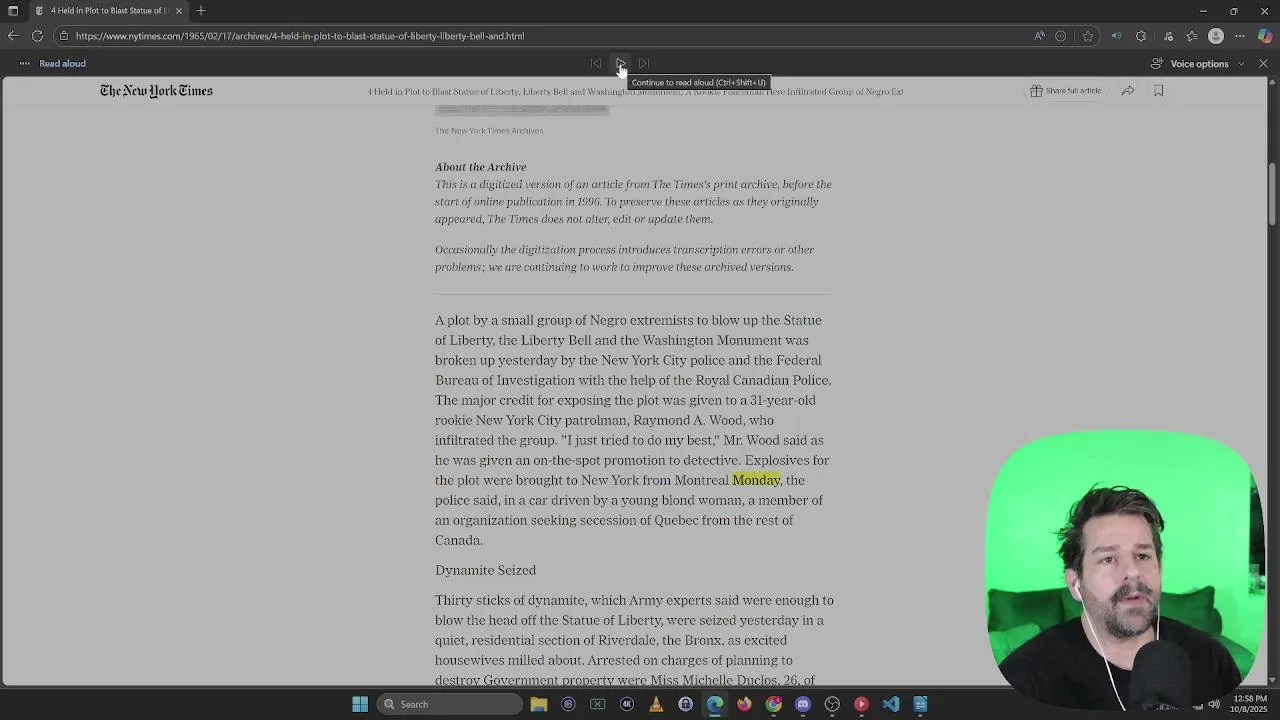Image resolution: width=1280 pixels, height=720 pixels.
Task: Open the Read aloud three-dot menu
Action: [x=25, y=63]
